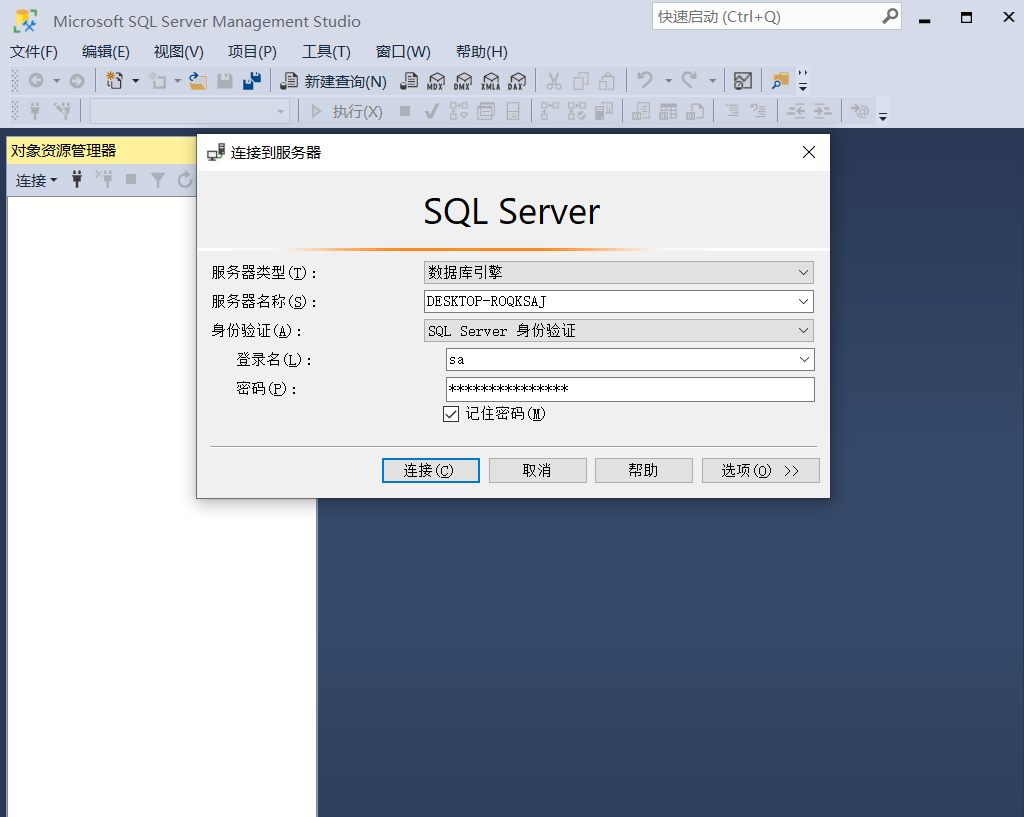Click the 连接 button to connect

tap(430, 470)
